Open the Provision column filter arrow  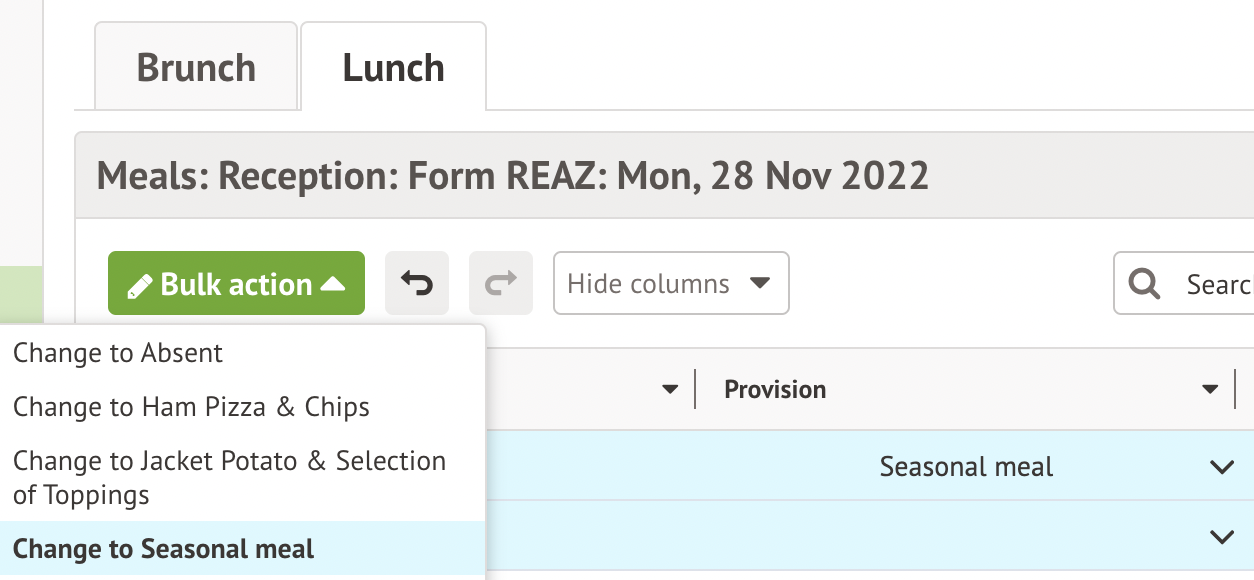[1211, 389]
